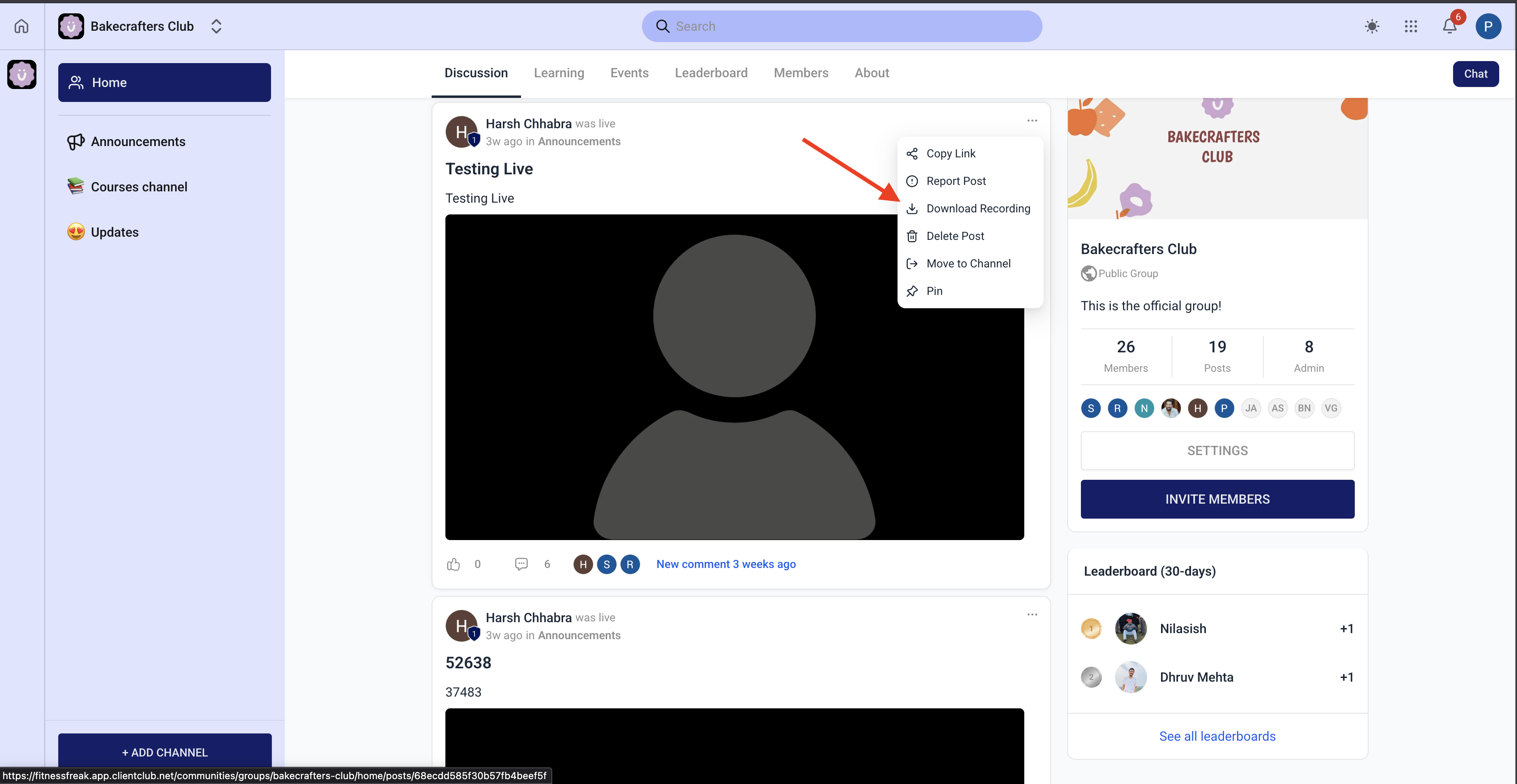This screenshot has width=1517, height=784.
Task: Open the Courses channel in sidebar
Action: point(139,187)
